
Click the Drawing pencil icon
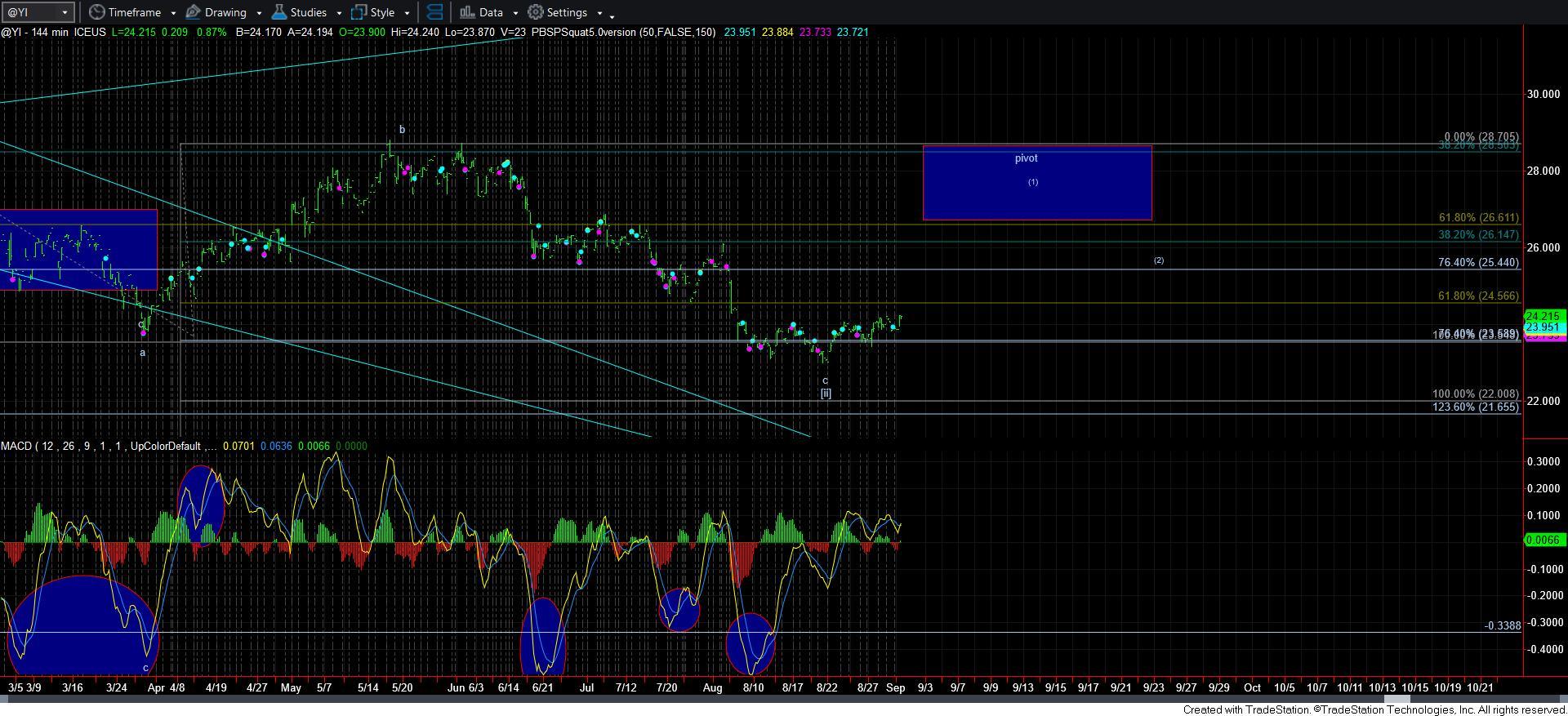point(194,12)
